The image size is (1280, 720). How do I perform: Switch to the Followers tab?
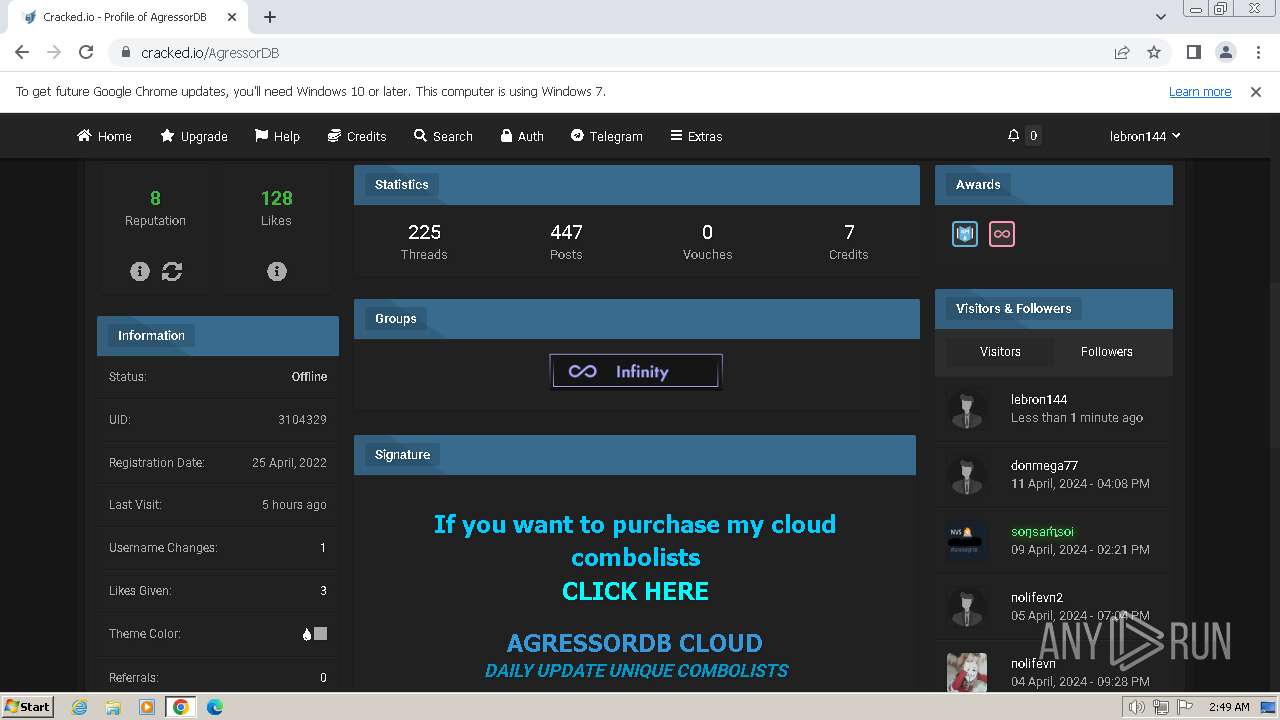1107,351
